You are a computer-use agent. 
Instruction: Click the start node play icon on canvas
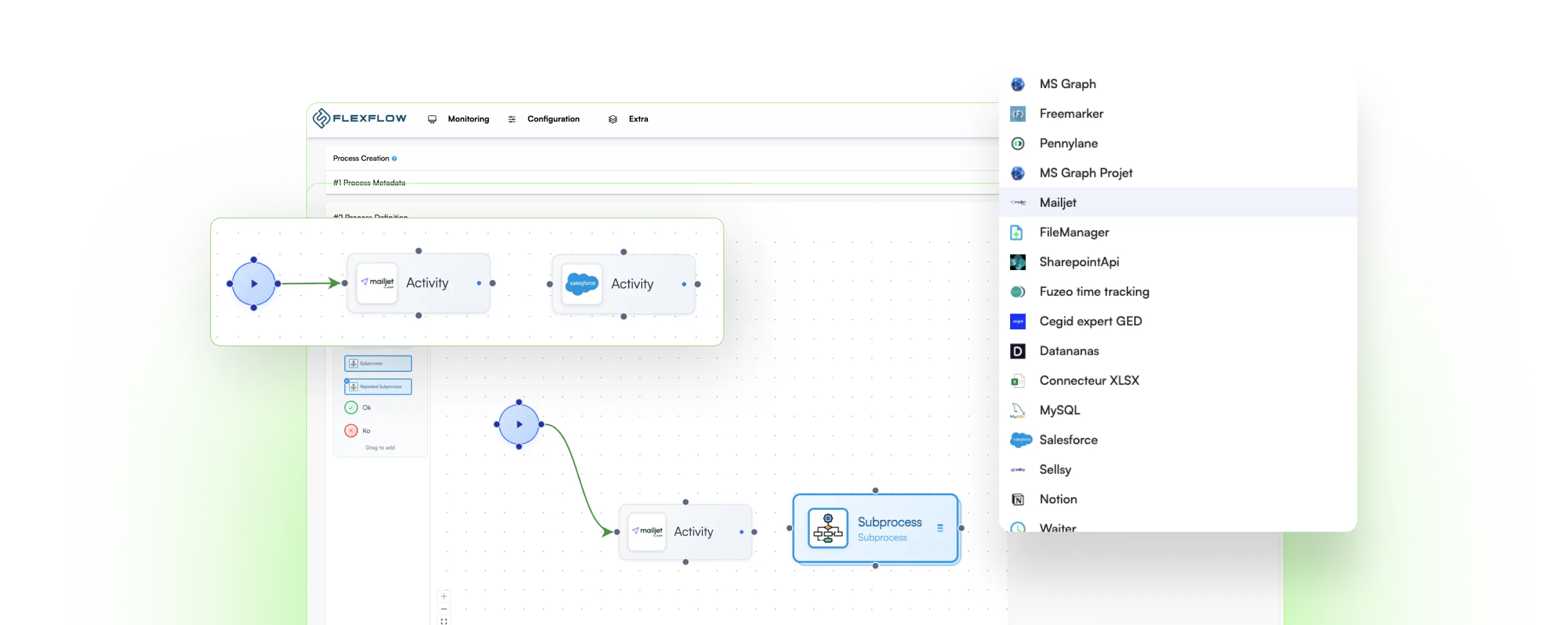pos(519,424)
